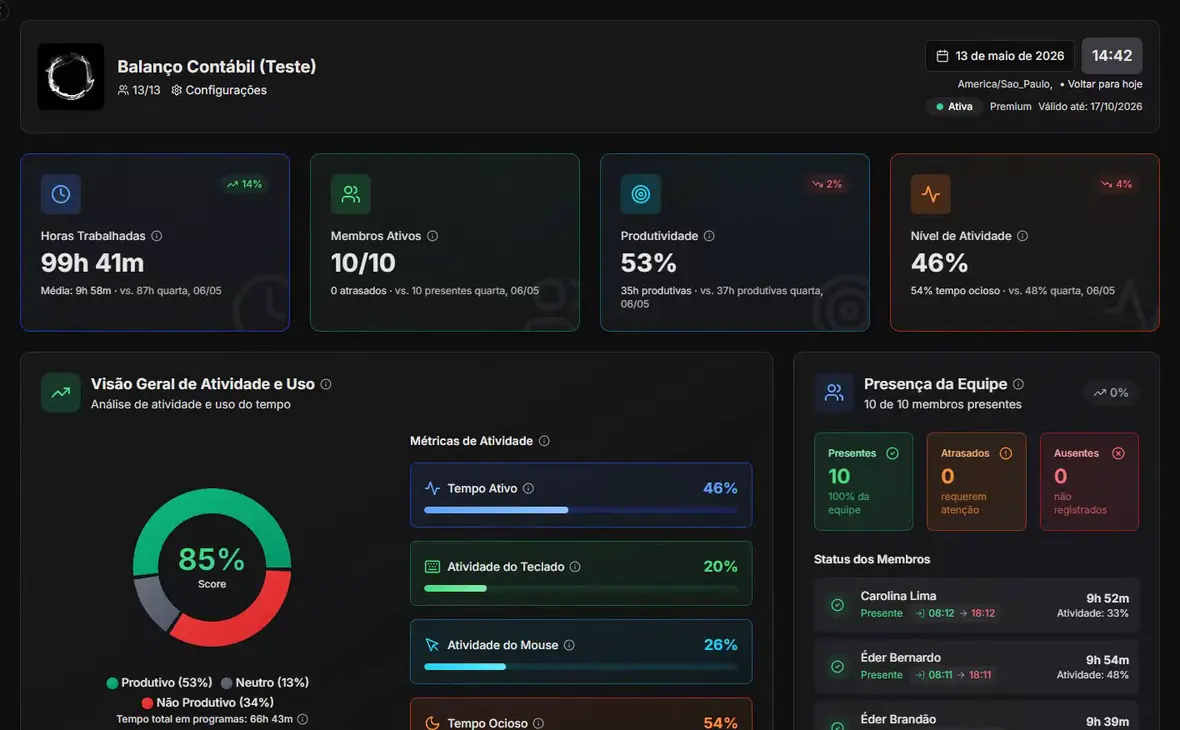Click the Atividade do Teclado info icon
Image resolution: width=1180 pixels, height=730 pixels.
click(x=575, y=567)
